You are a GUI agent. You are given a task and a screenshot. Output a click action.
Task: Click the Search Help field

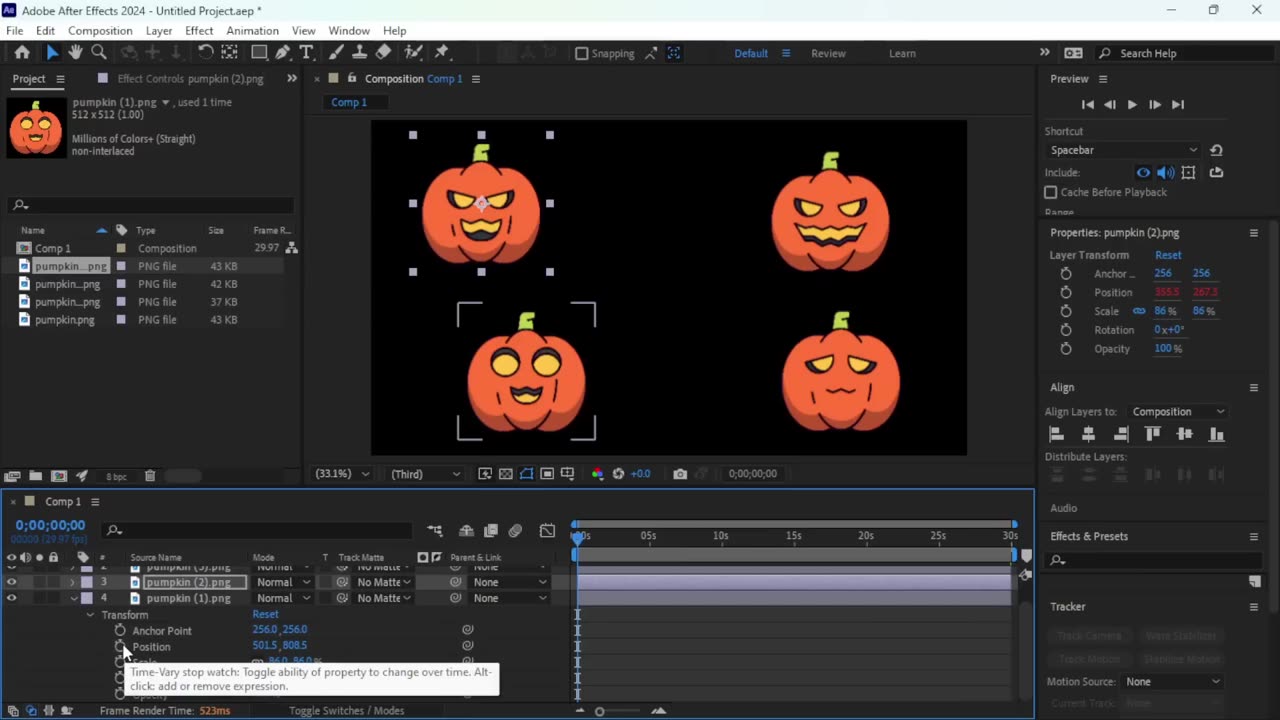coord(1183,54)
